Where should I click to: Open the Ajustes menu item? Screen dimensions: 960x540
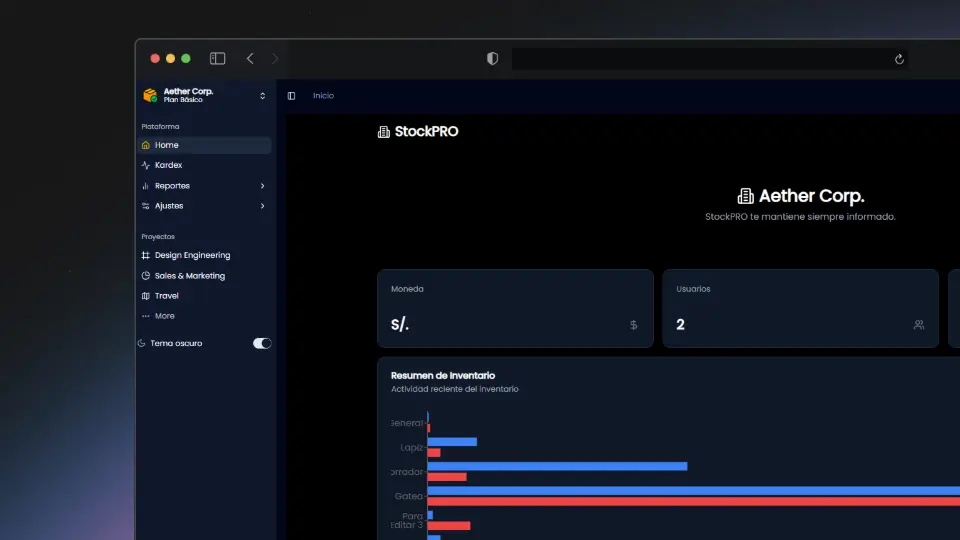click(x=205, y=206)
